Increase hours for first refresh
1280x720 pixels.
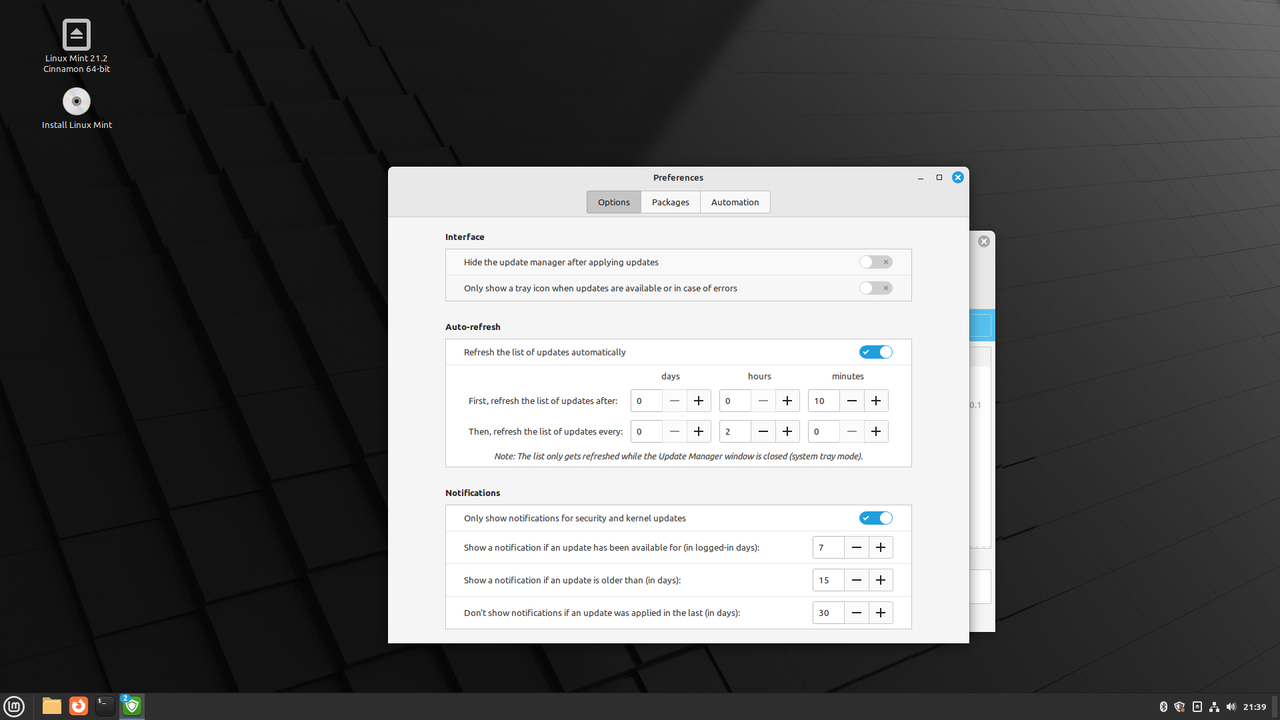[787, 401]
